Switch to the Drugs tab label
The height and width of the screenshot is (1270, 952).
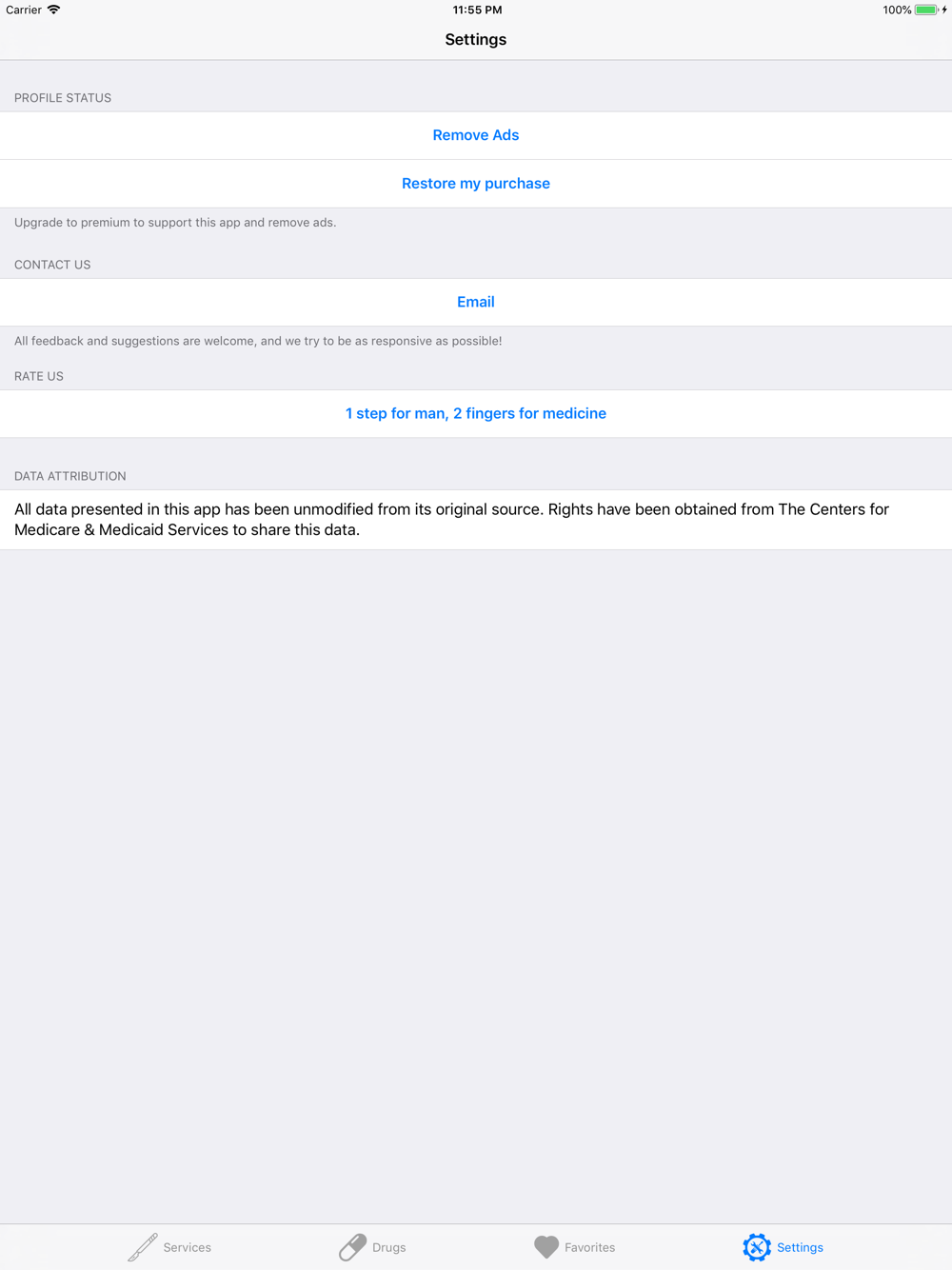(389, 1247)
